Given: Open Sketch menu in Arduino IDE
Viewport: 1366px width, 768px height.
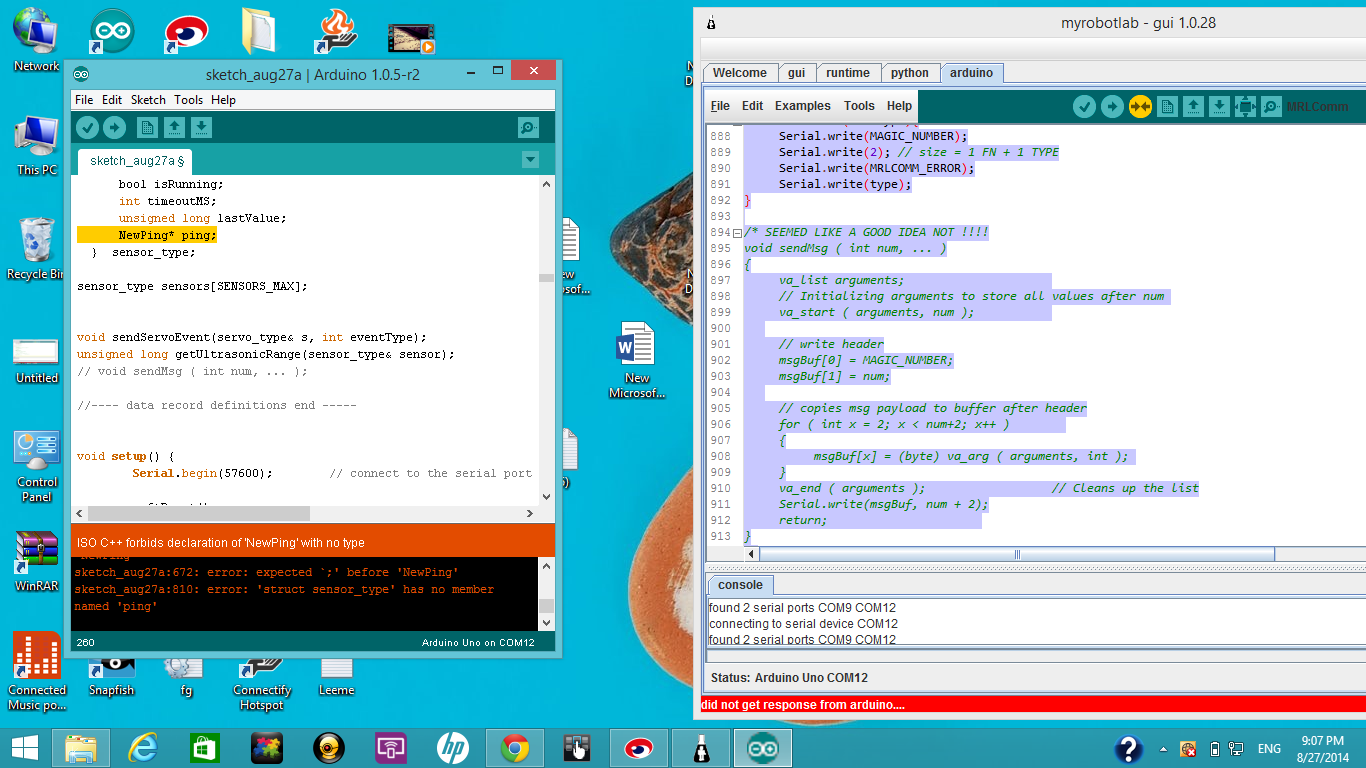Looking at the screenshot, I should pyautogui.click(x=148, y=100).
